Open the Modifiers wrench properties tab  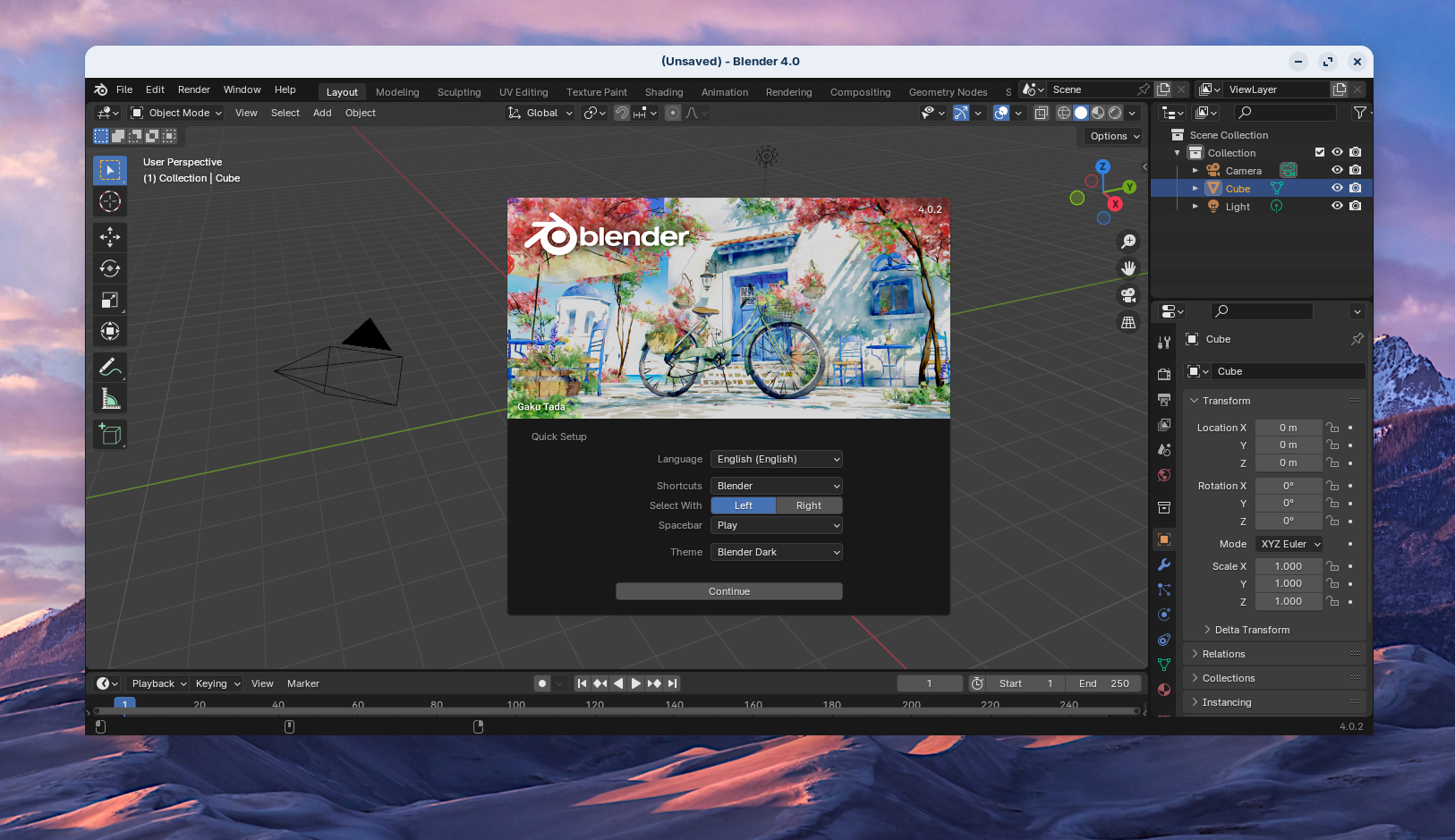1164,564
